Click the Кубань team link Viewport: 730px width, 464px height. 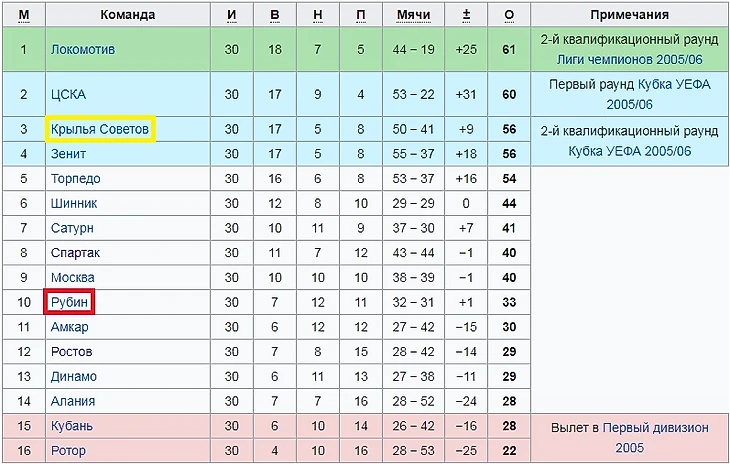pyautogui.click(x=72, y=426)
